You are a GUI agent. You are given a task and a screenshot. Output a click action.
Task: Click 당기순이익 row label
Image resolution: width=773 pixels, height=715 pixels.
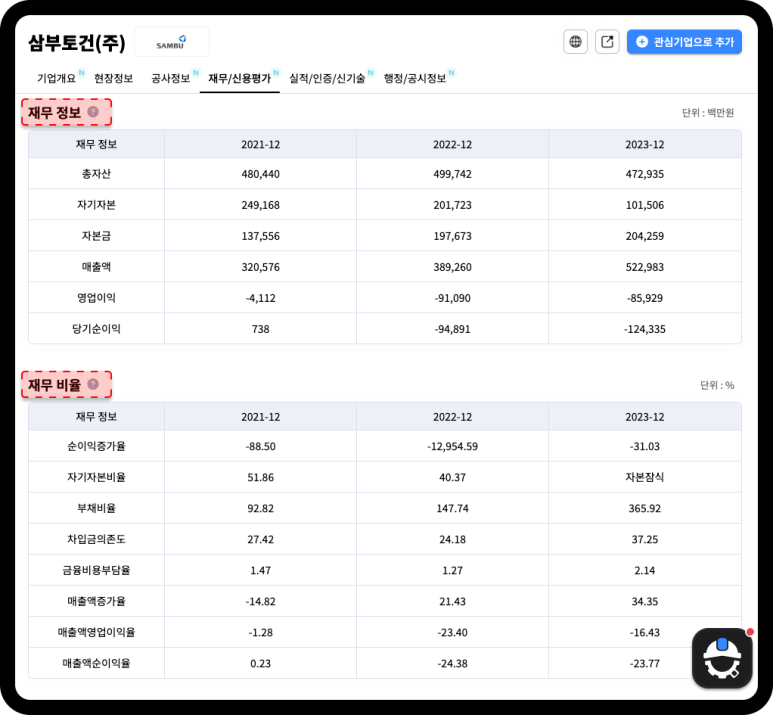click(x=96, y=329)
